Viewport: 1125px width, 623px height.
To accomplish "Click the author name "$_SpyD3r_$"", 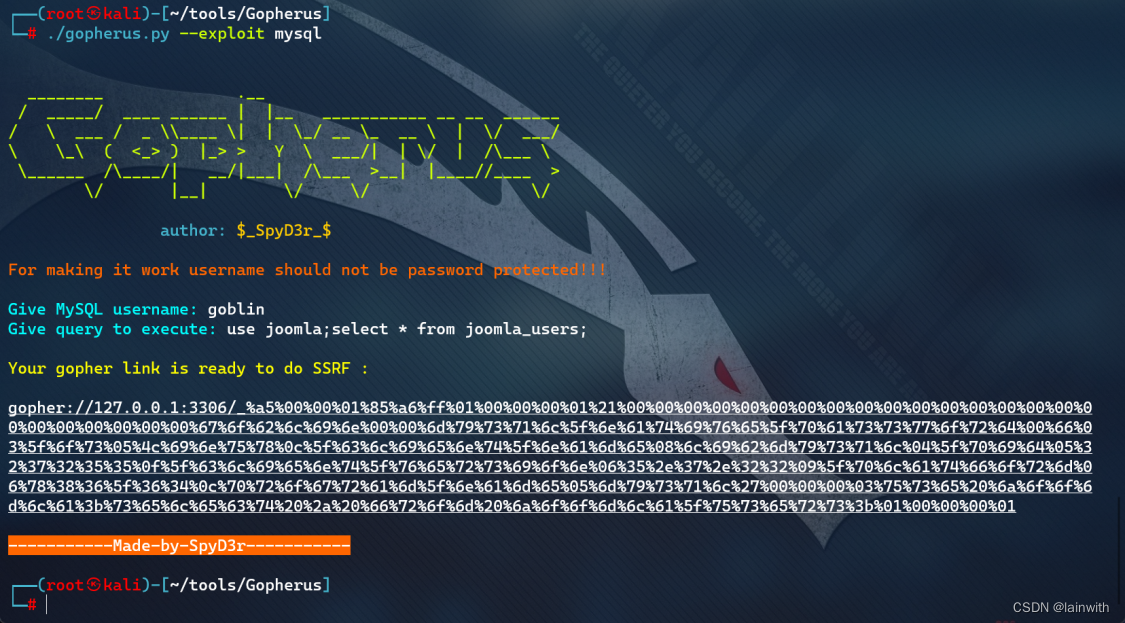I will (x=283, y=230).
